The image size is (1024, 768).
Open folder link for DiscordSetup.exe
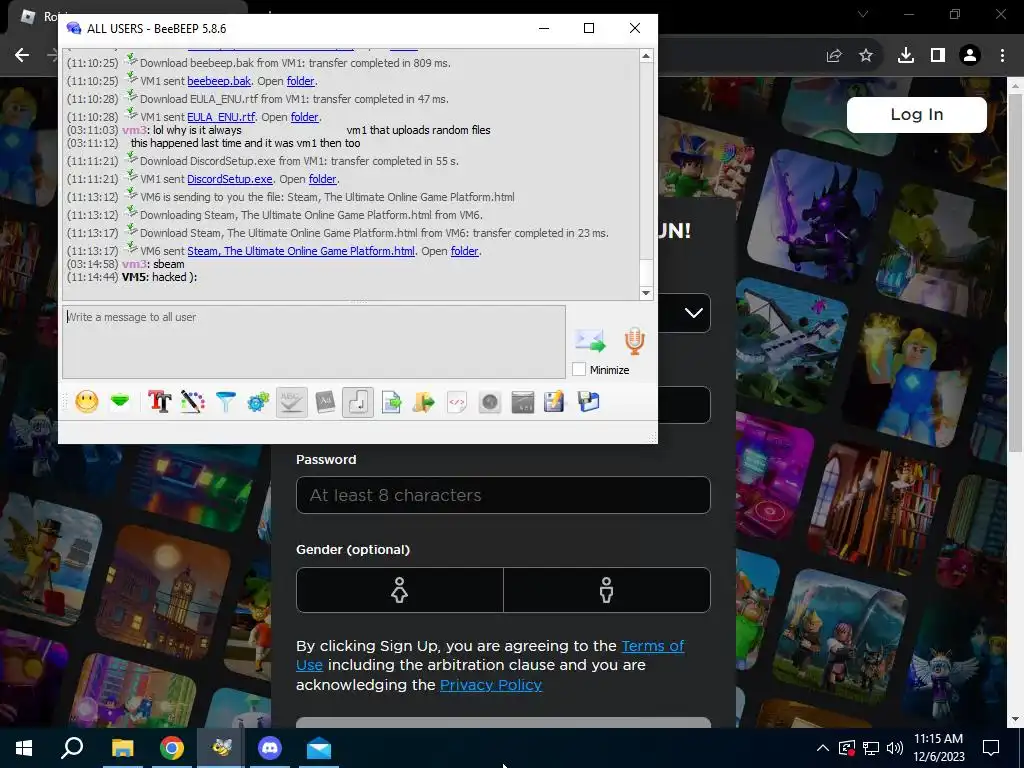coord(323,179)
